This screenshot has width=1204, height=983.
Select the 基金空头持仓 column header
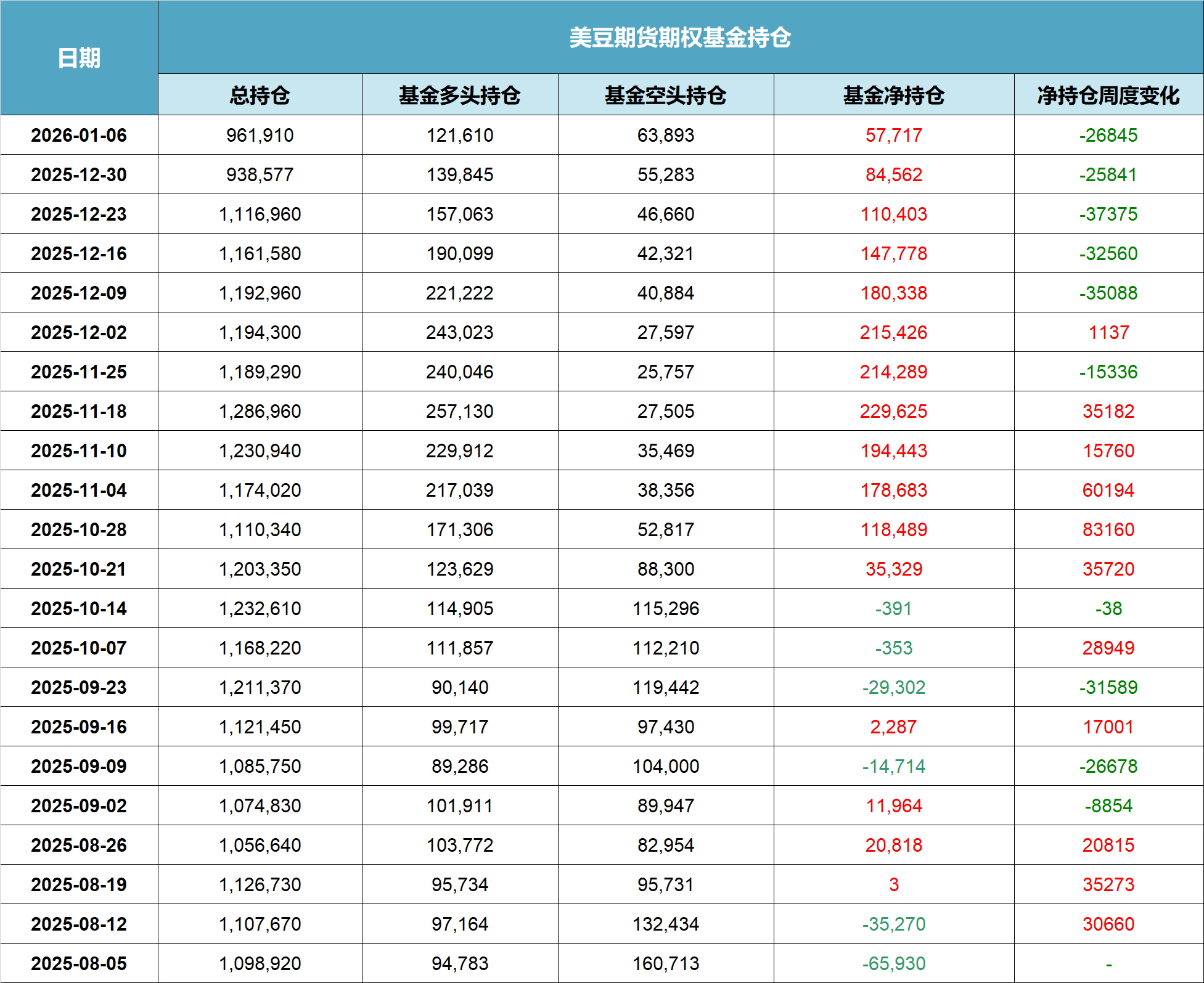[x=666, y=96]
